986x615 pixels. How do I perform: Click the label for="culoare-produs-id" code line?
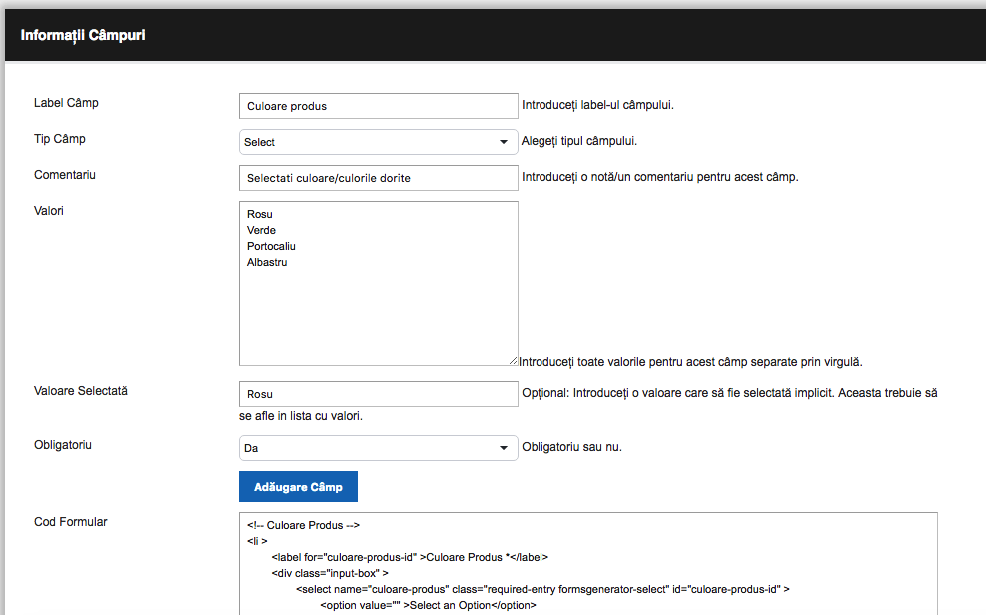coord(409,557)
